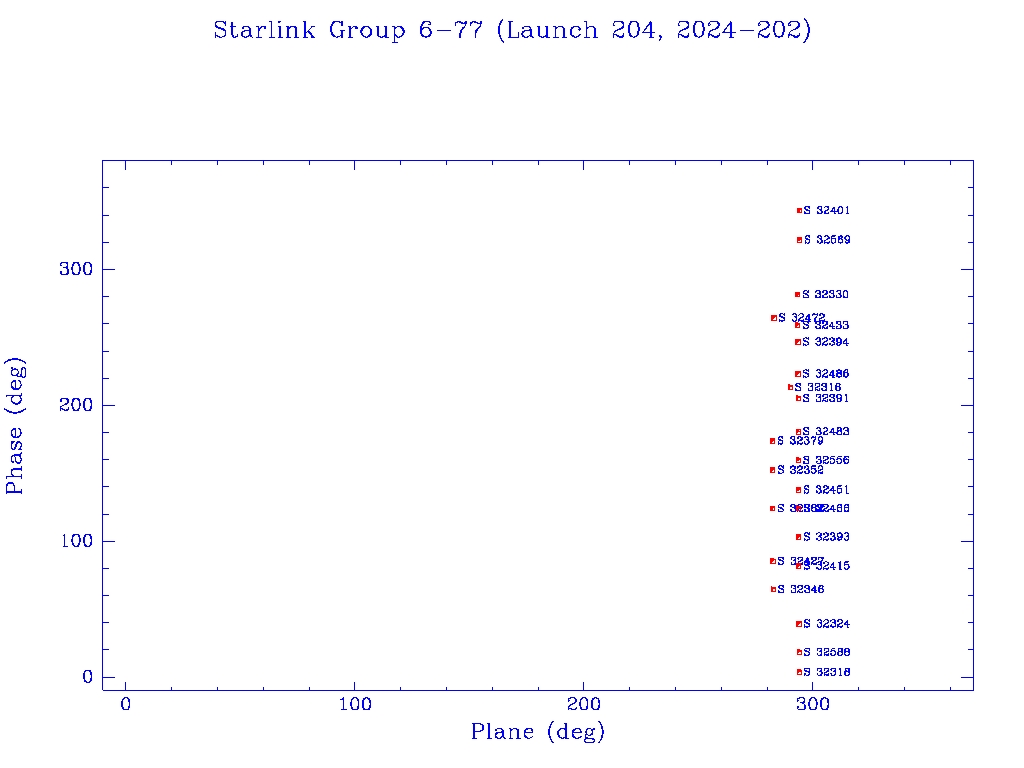Pick the S 32346 satellite marker

pos(773,589)
